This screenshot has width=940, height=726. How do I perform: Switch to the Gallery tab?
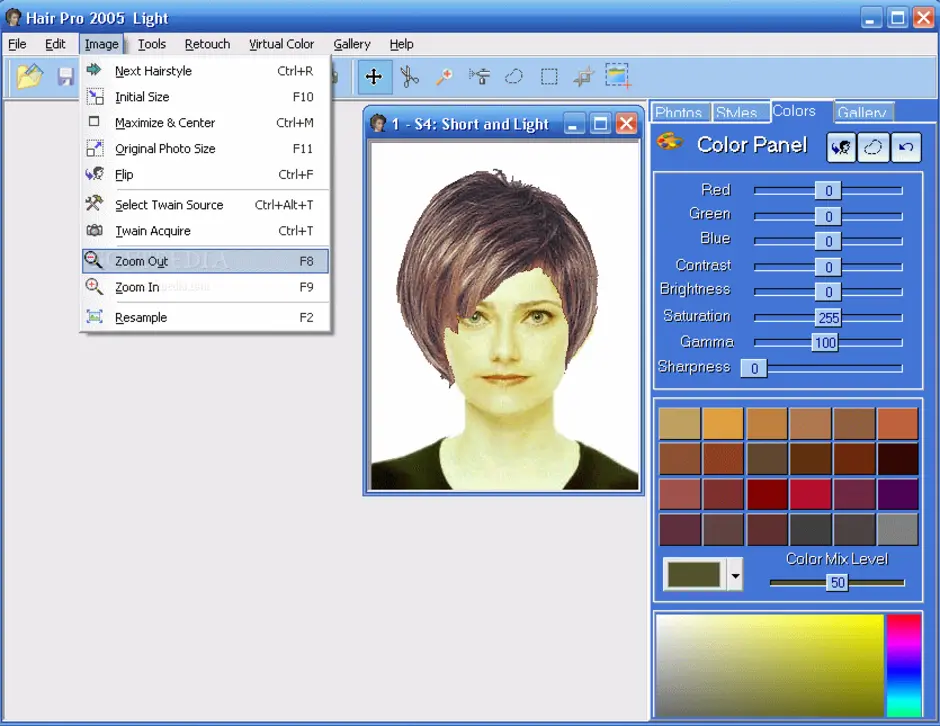(862, 112)
